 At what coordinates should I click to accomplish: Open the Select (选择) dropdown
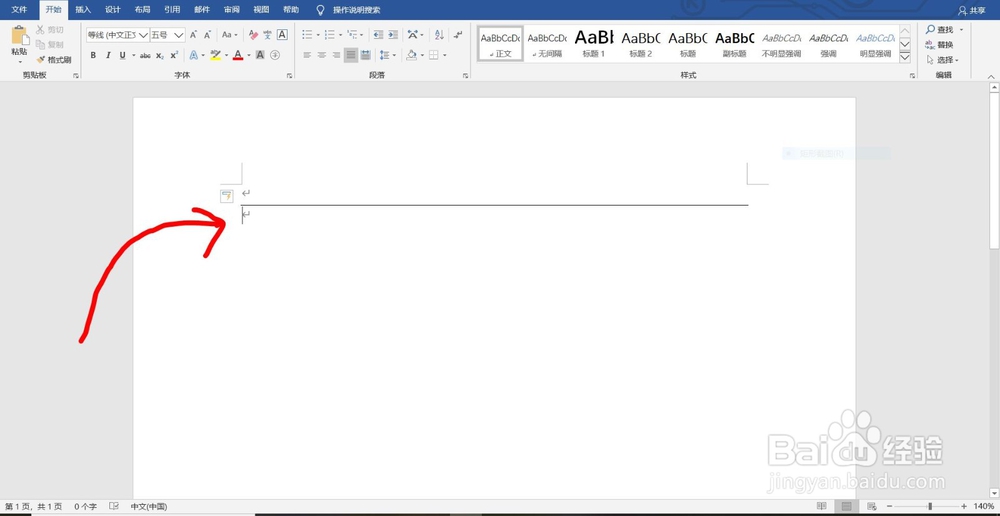click(x=943, y=59)
